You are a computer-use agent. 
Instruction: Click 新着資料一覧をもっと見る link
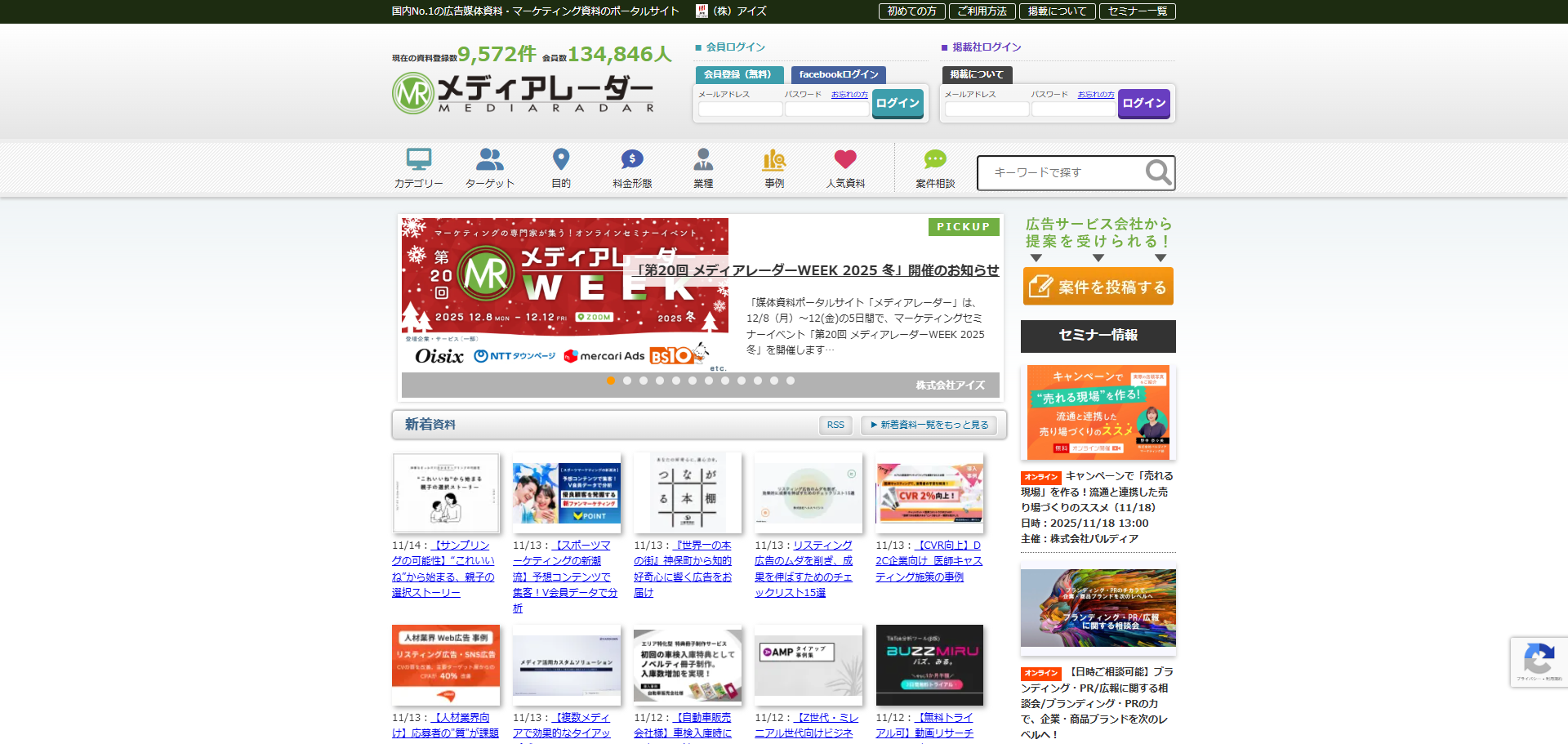click(929, 425)
